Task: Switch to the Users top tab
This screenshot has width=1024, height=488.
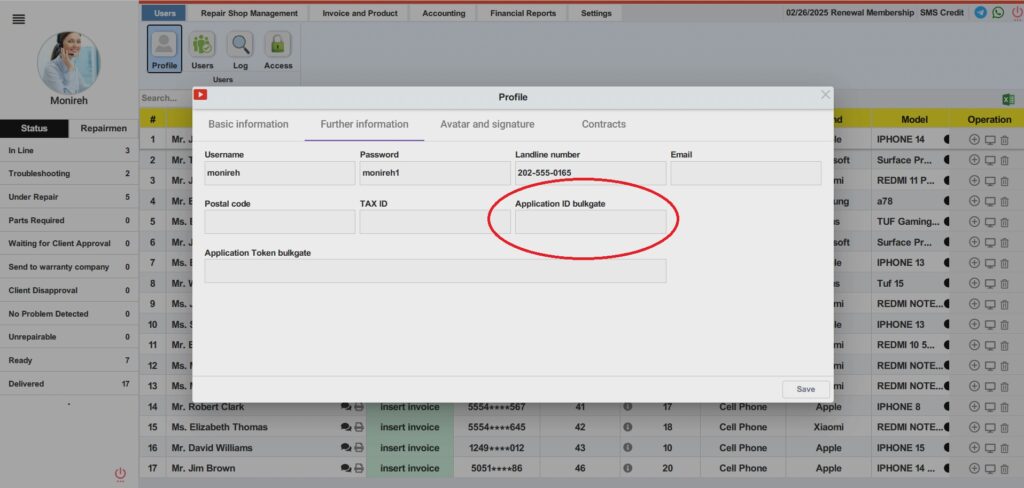Action: pos(163,13)
